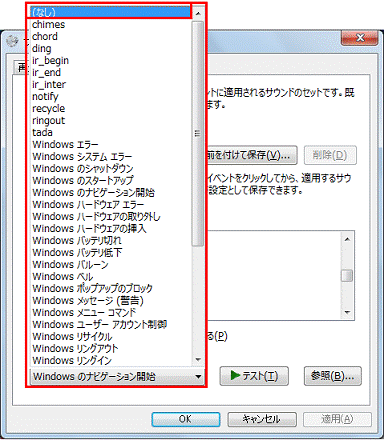384x442 pixels.
Task: Select Windows ユーザー アカウント制御 sound
Action: click(x=111, y=324)
